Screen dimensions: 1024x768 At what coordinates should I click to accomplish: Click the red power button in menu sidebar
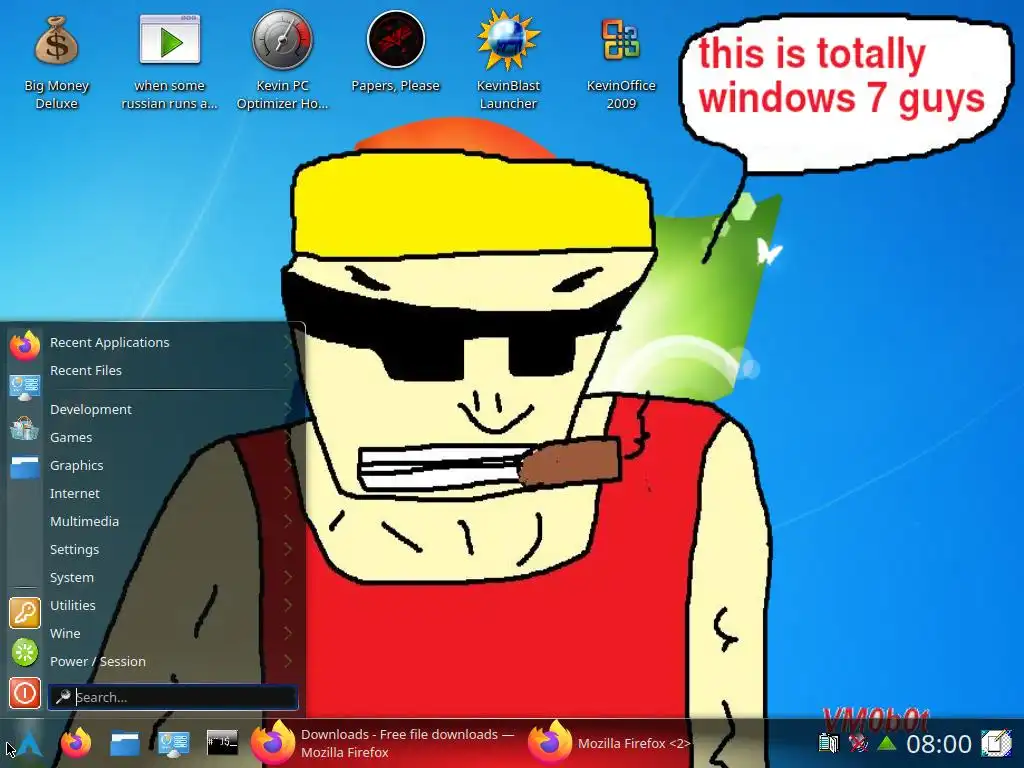click(x=25, y=693)
